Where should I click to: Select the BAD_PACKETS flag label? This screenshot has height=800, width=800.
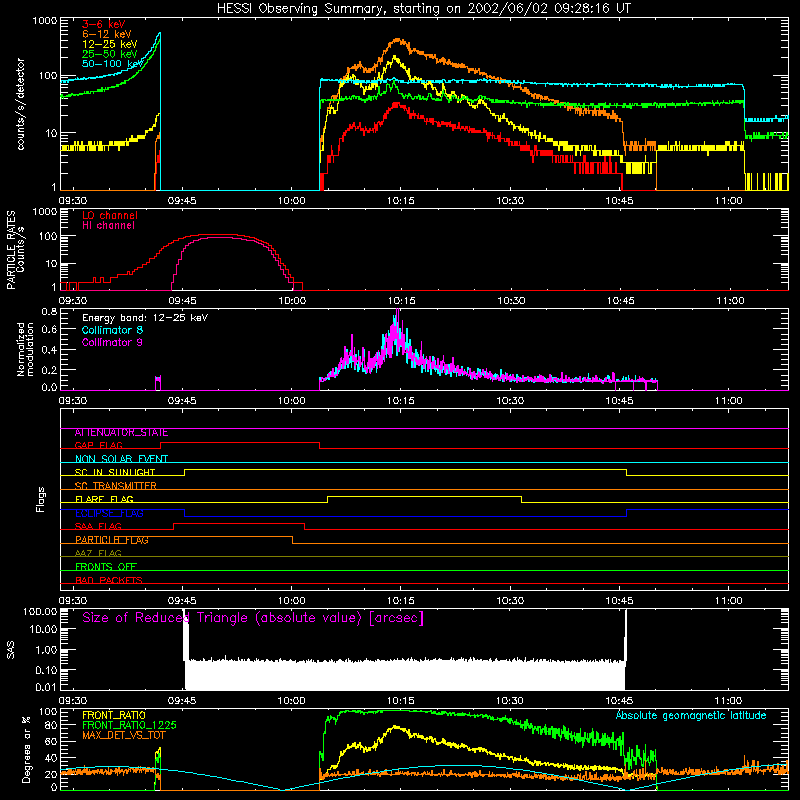[x=109, y=581]
